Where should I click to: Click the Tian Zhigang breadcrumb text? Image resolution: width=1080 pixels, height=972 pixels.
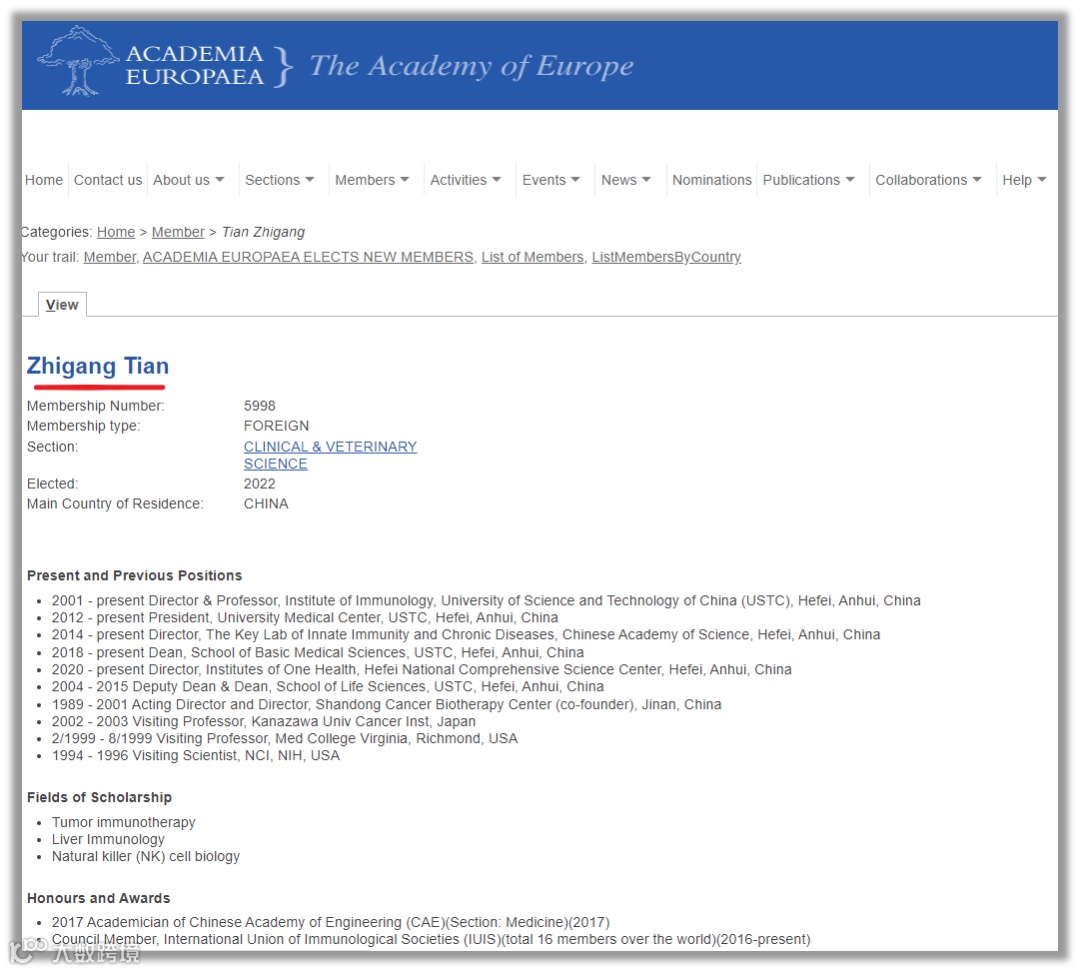263,232
